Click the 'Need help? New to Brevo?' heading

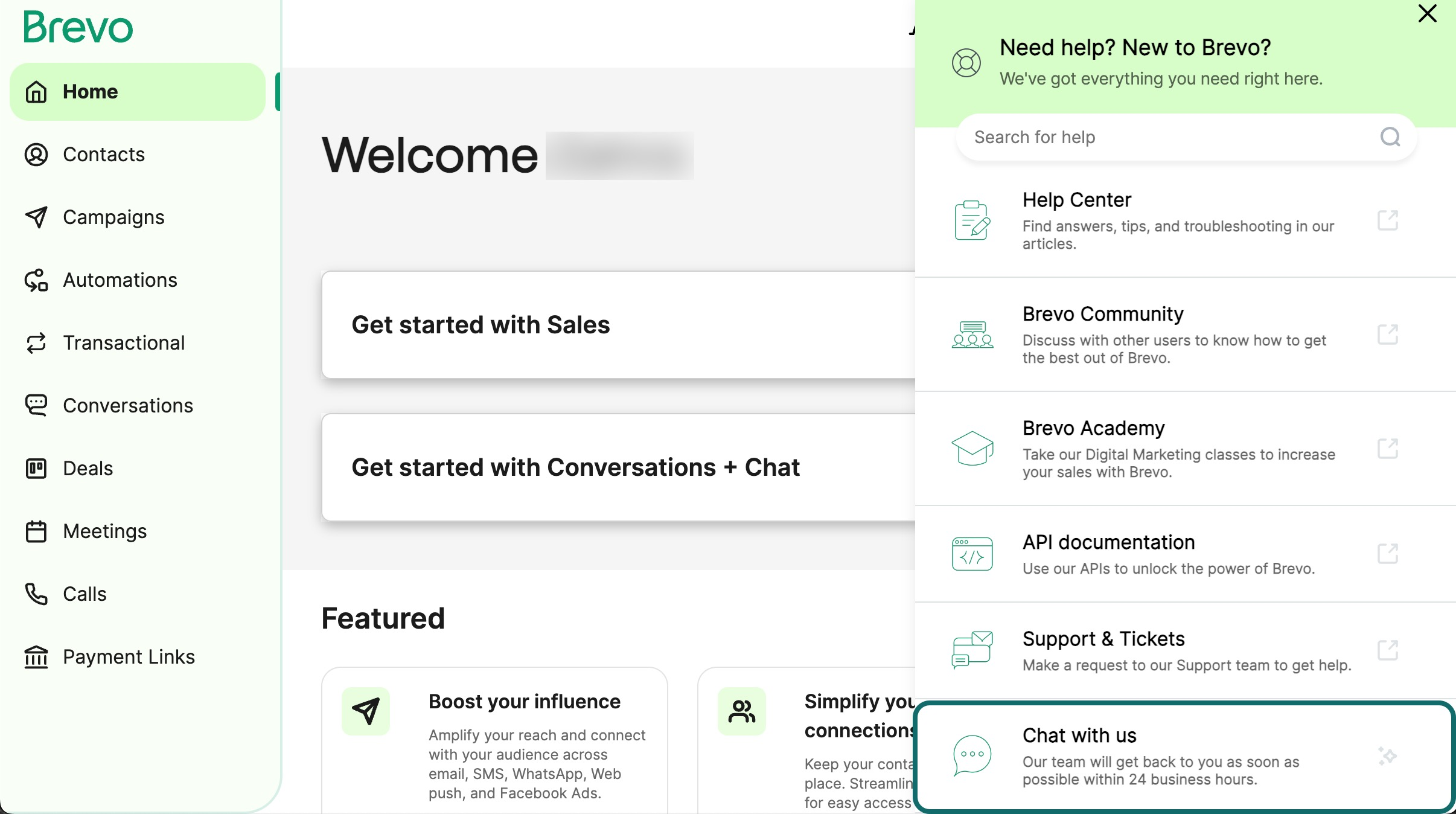pos(1135,48)
